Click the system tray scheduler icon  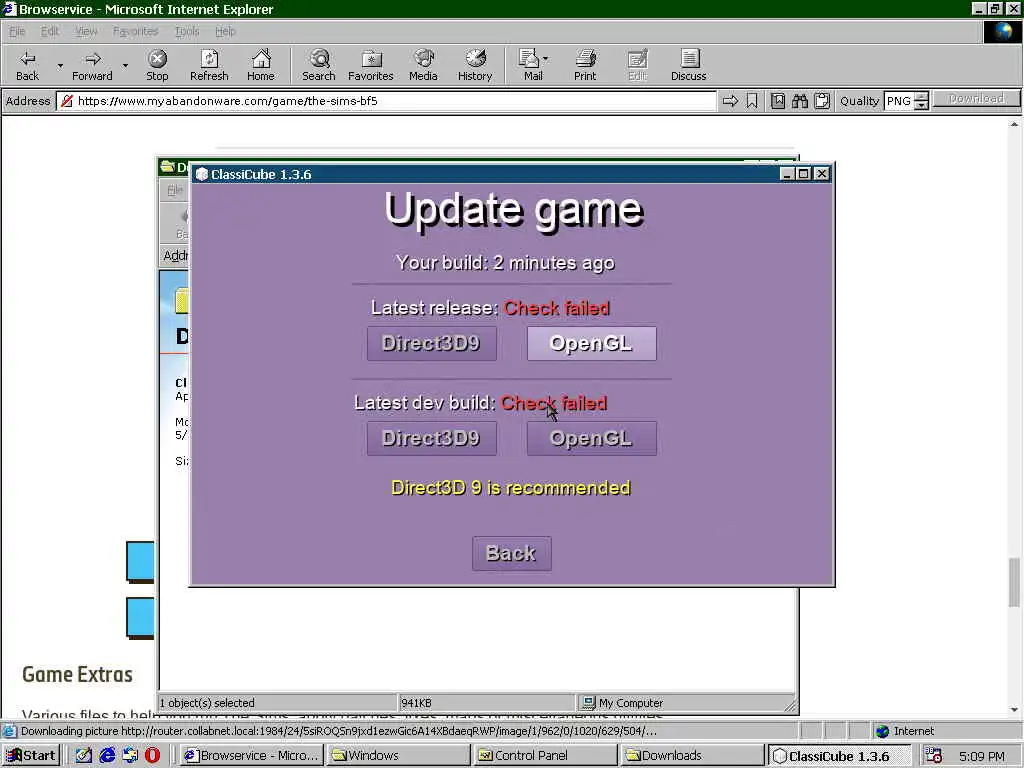click(933, 756)
